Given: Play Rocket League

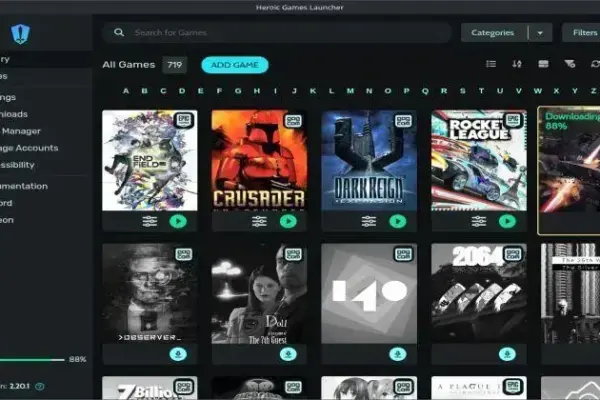Looking at the screenshot, I should 507,221.
